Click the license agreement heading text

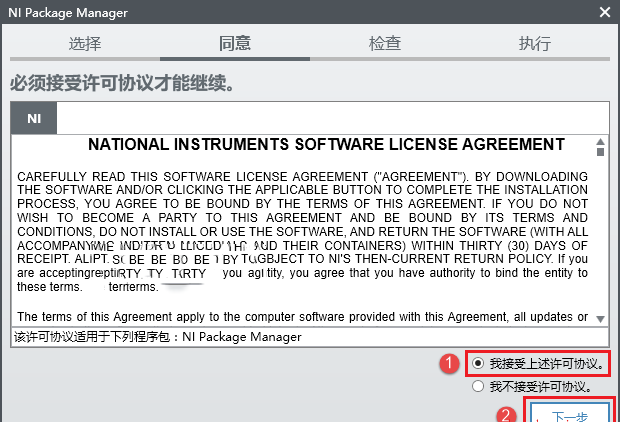[327, 144]
